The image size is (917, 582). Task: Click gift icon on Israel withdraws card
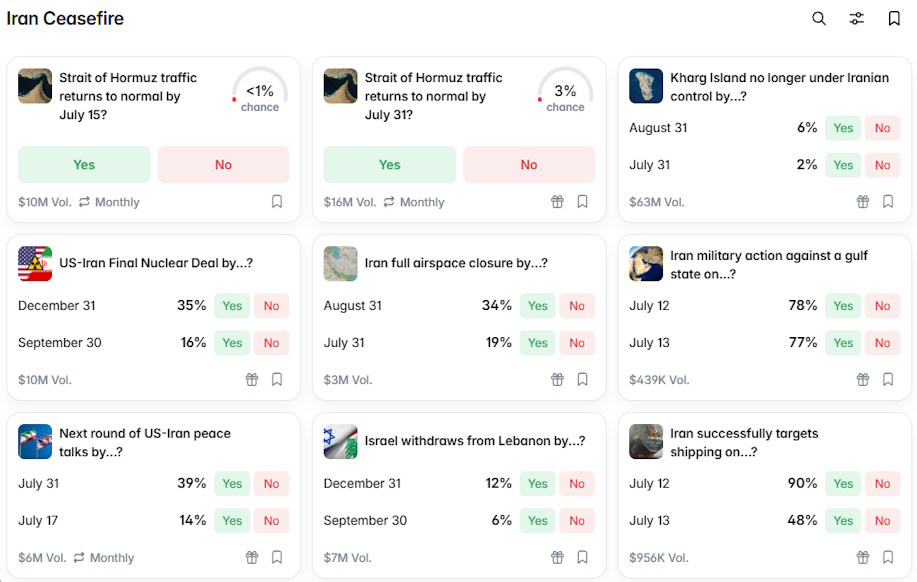coord(557,557)
